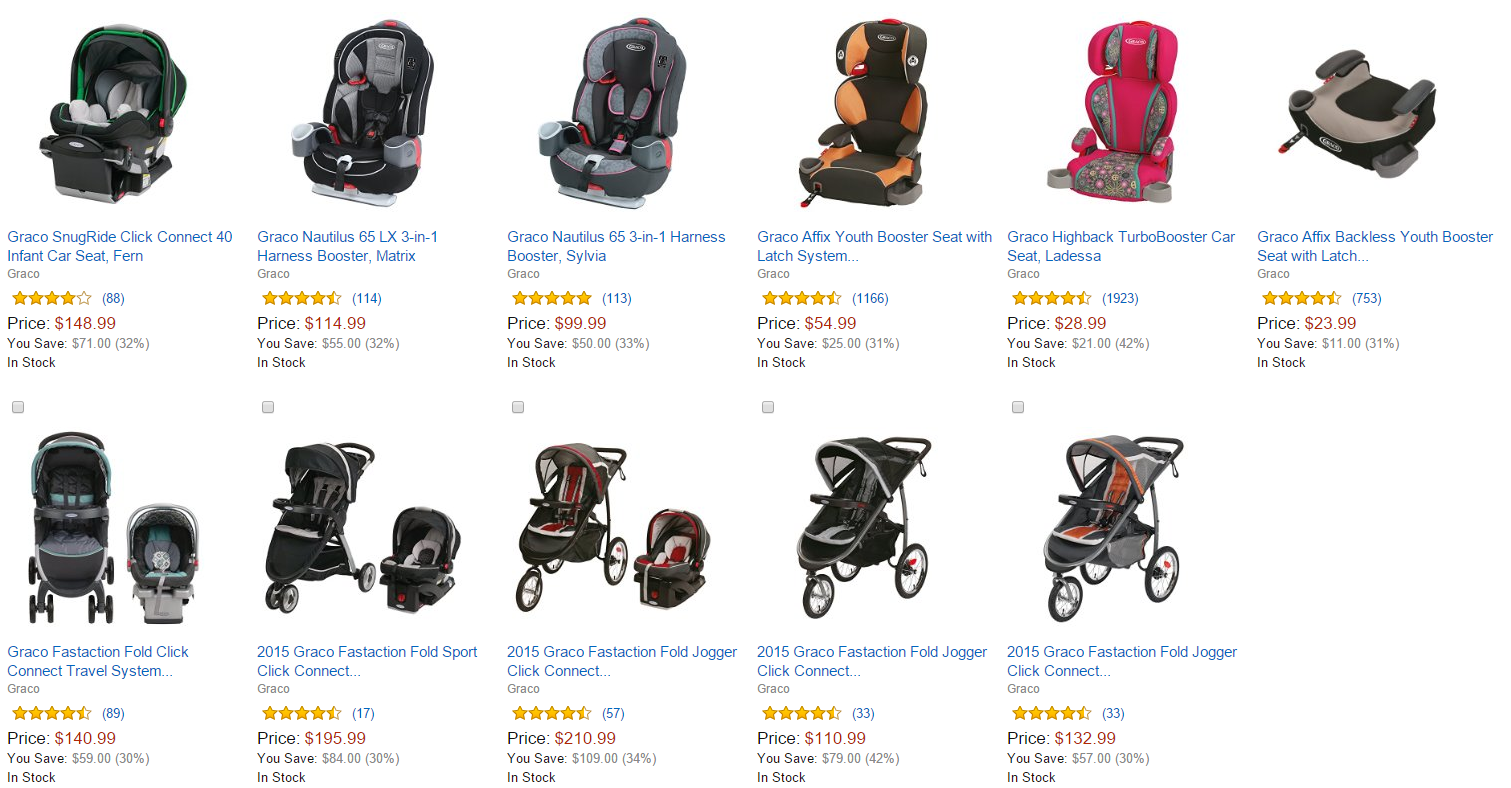Open the 1923 reviews count link
The width and height of the screenshot is (1511, 788).
tap(1120, 298)
